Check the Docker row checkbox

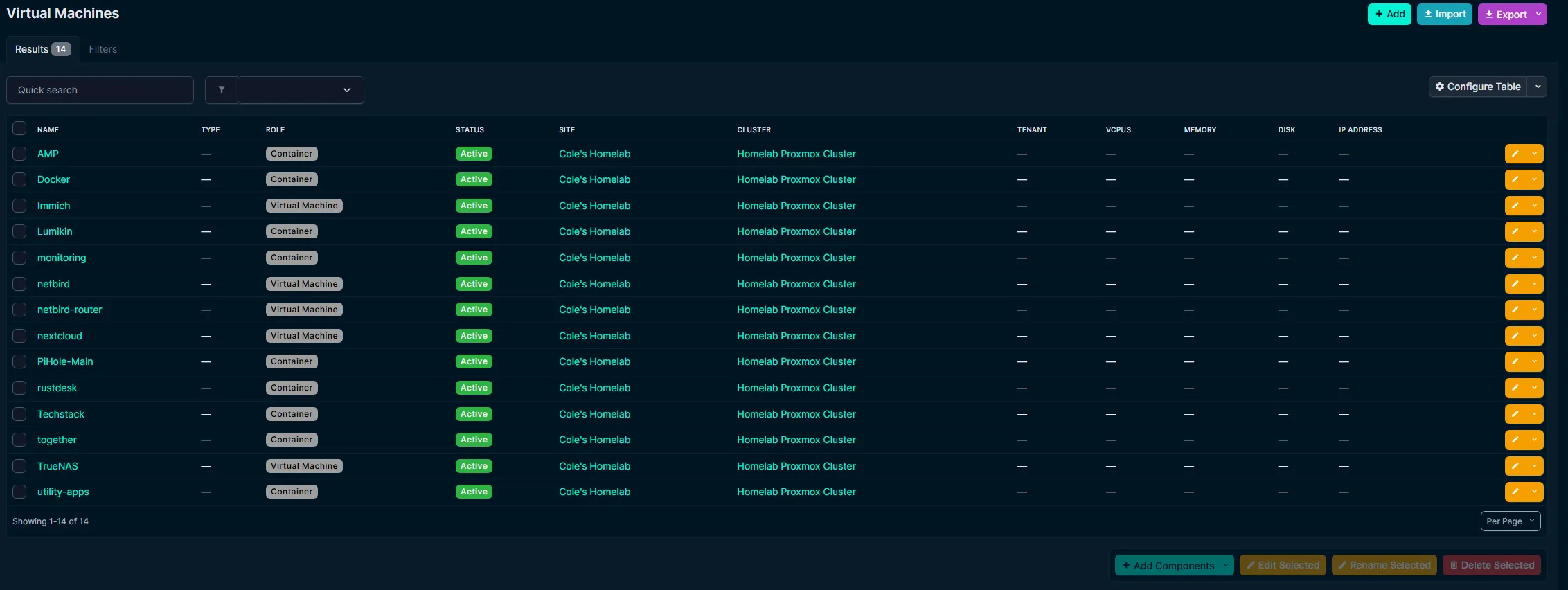19,179
